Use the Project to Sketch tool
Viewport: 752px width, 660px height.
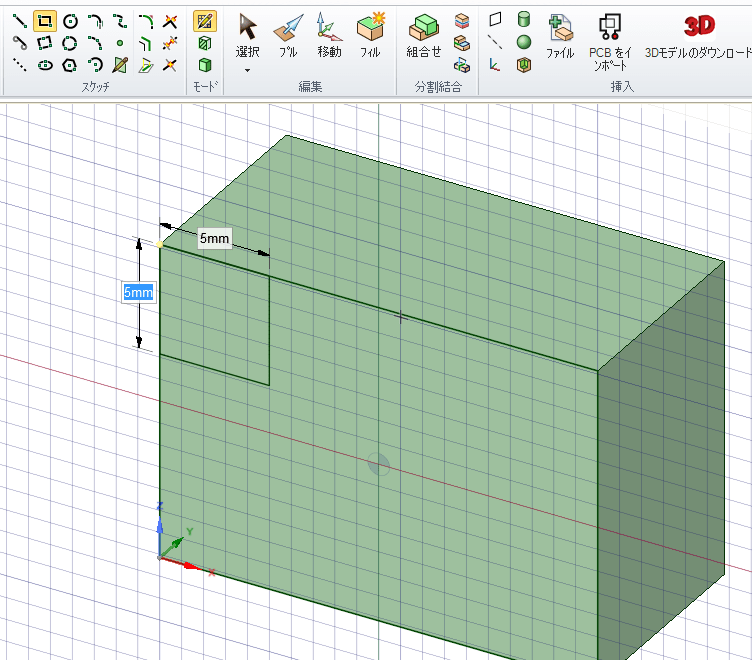pos(145,65)
